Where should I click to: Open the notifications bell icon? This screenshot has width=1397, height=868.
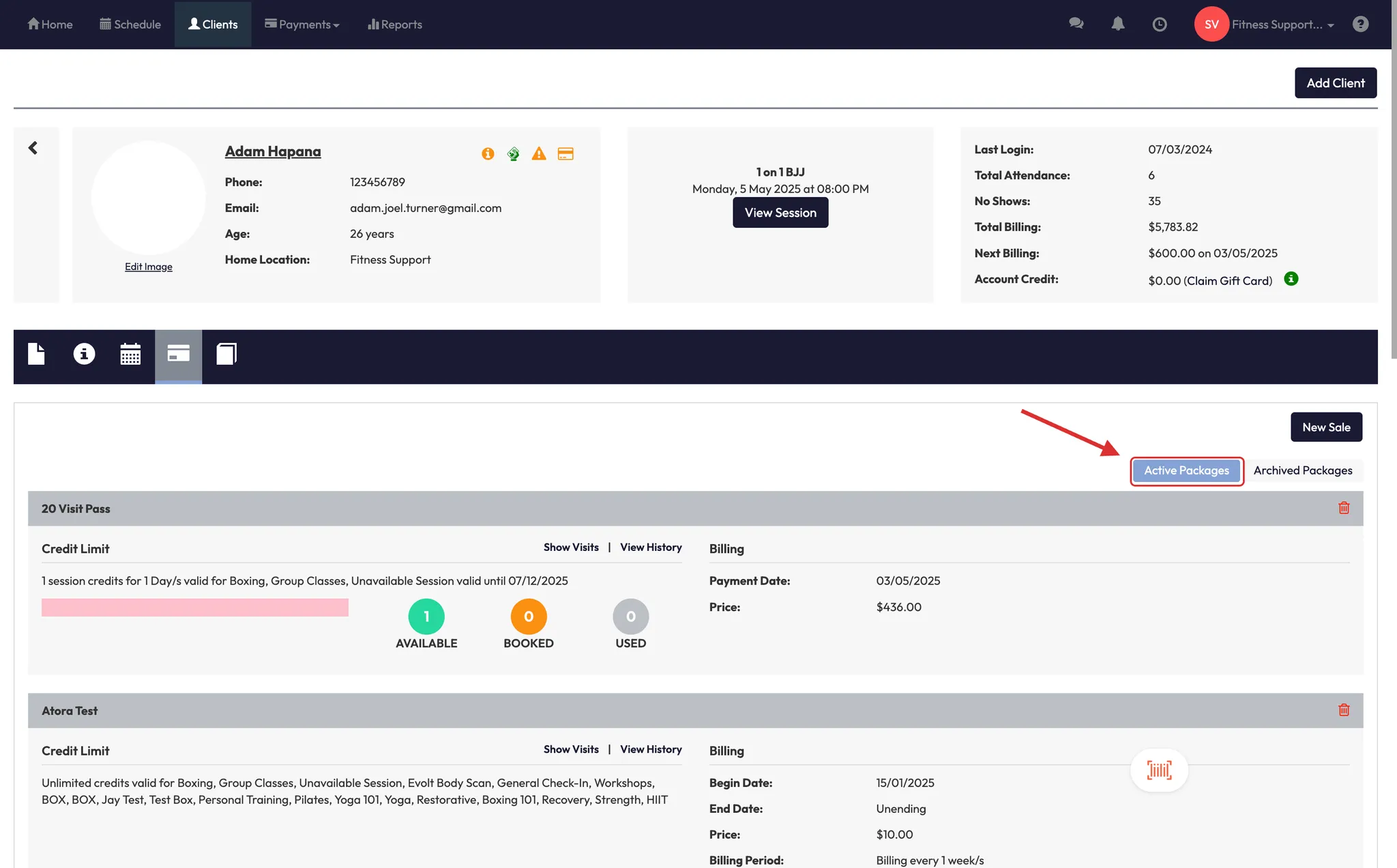1117,24
